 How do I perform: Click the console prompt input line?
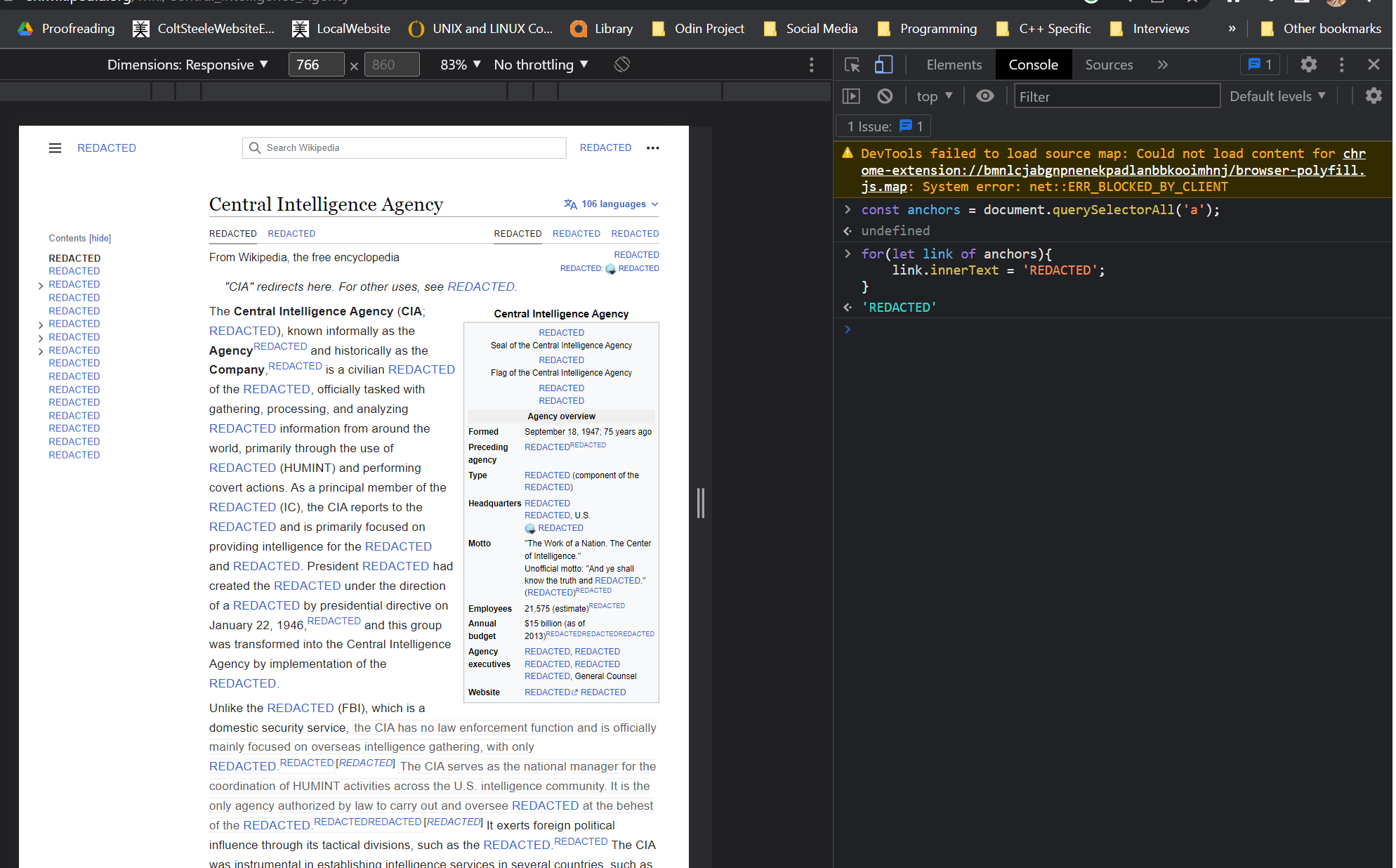tap(1117, 329)
